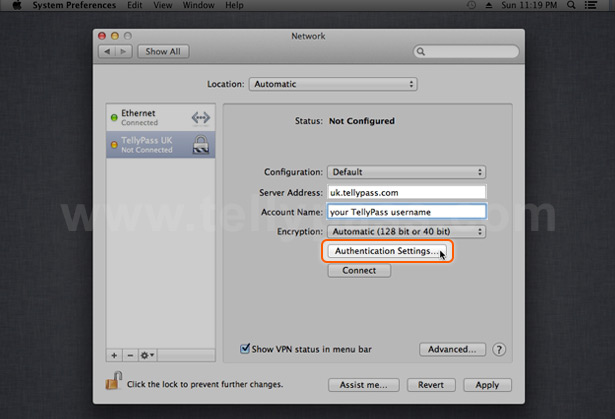
Task: Click the Server Address field
Action: coord(407,192)
